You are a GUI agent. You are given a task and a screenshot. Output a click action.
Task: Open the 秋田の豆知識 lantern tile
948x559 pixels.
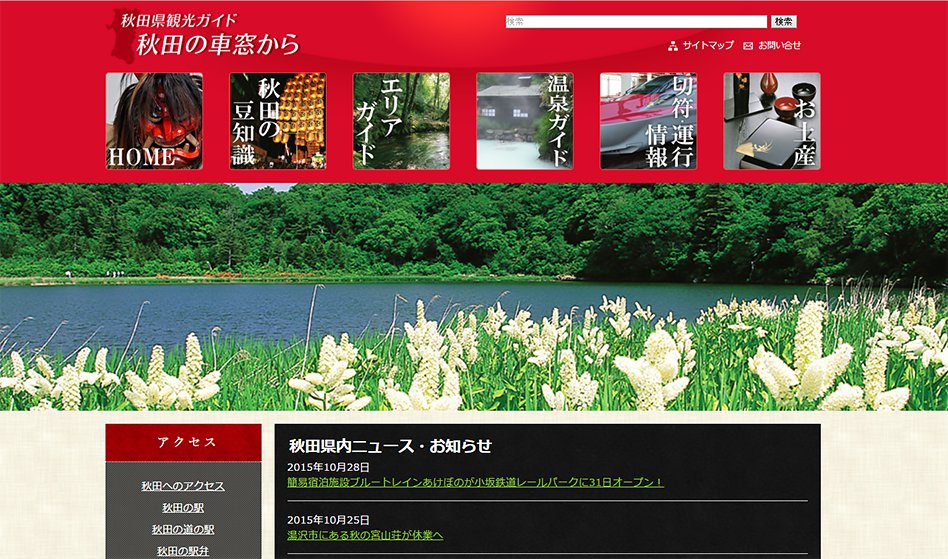(x=277, y=121)
